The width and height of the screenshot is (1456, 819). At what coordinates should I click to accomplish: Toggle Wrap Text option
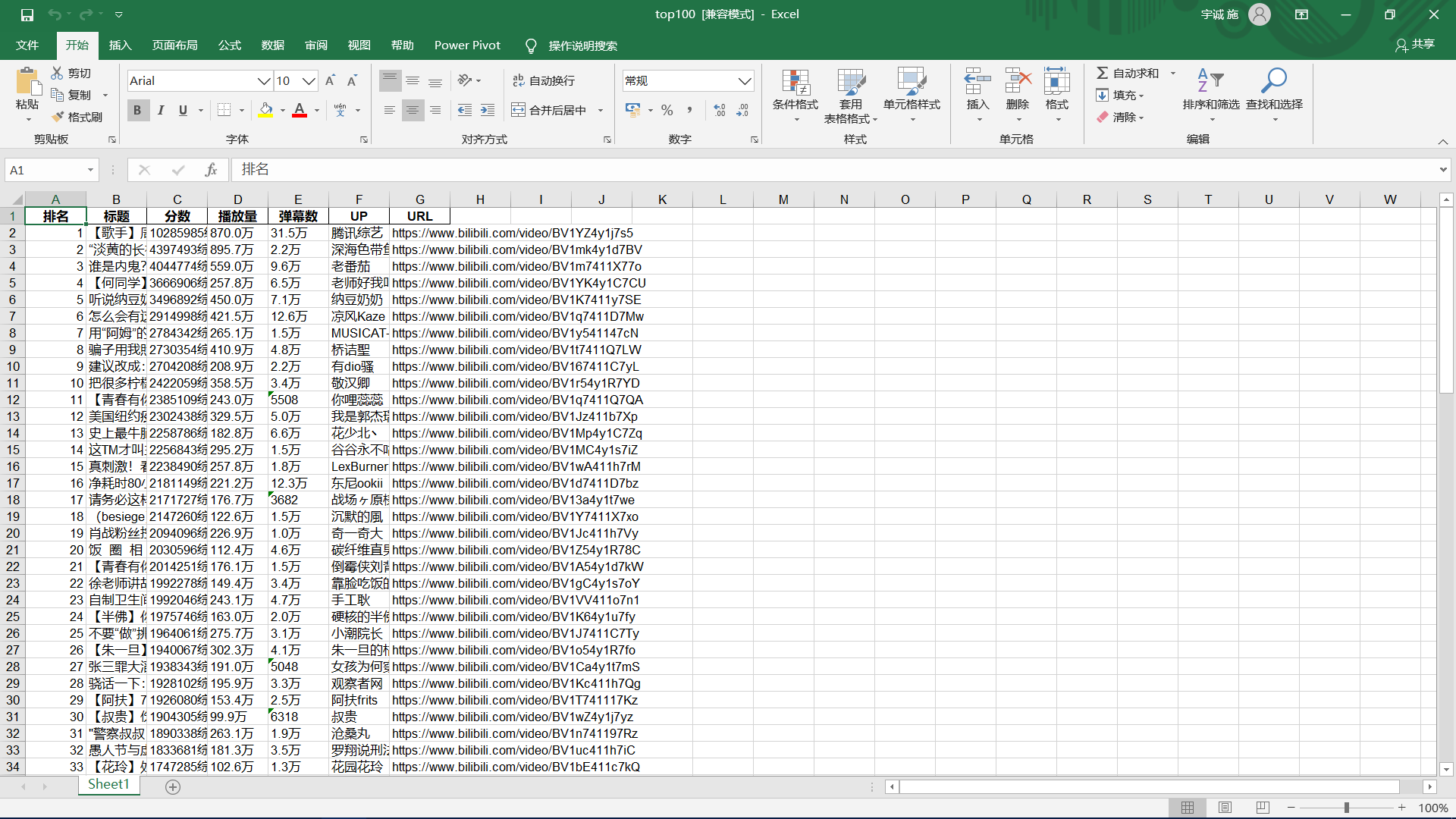(543, 80)
